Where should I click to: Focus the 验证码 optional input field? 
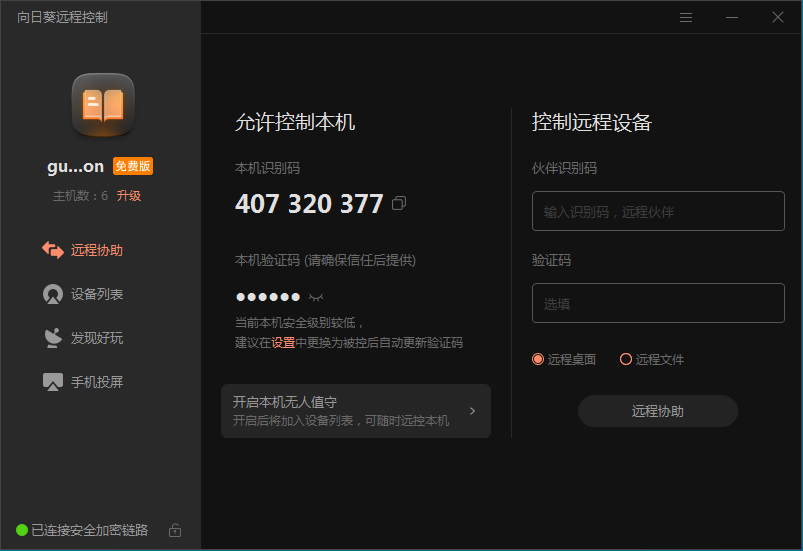[658, 303]
